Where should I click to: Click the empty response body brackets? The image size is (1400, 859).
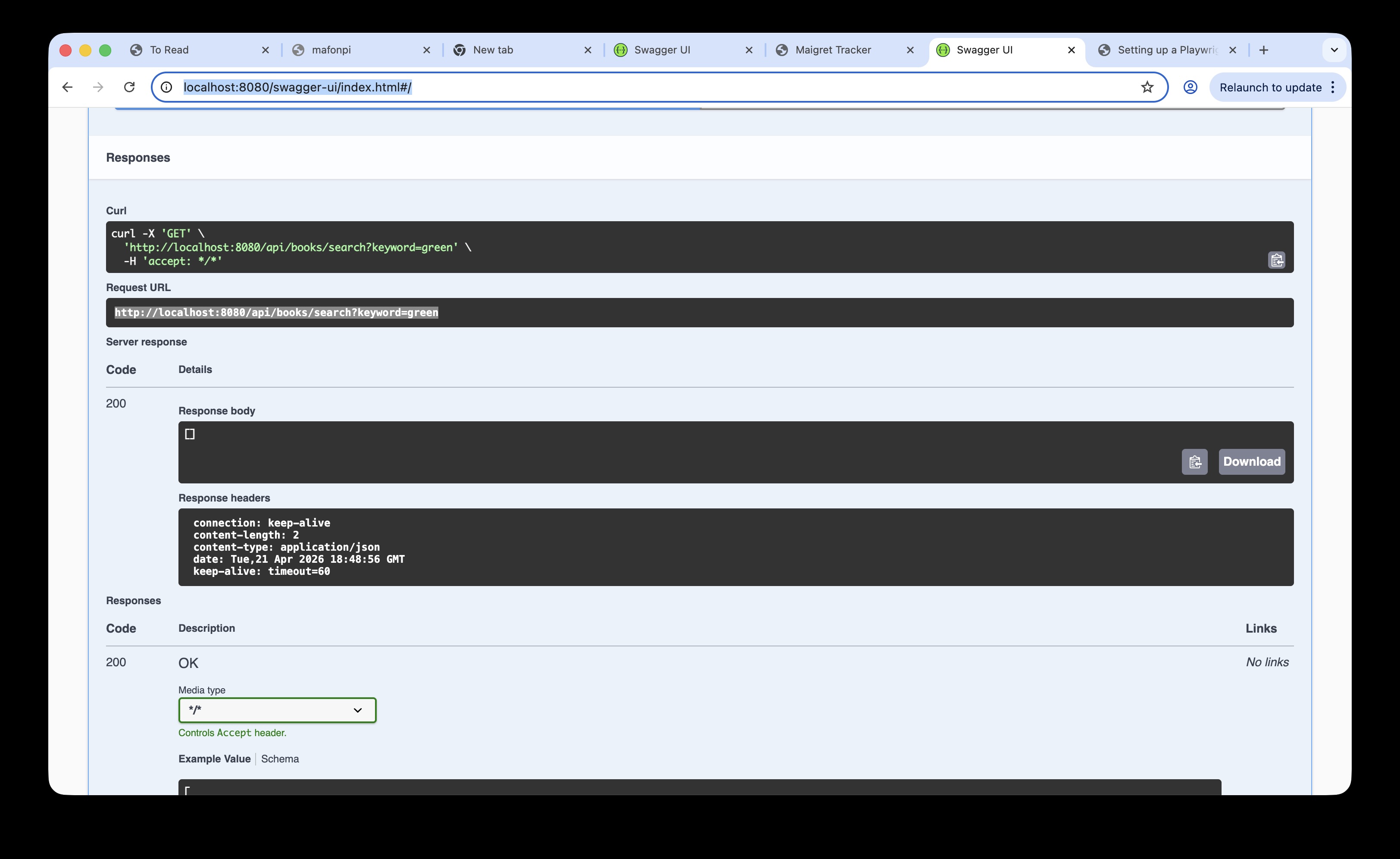point(190,434)
